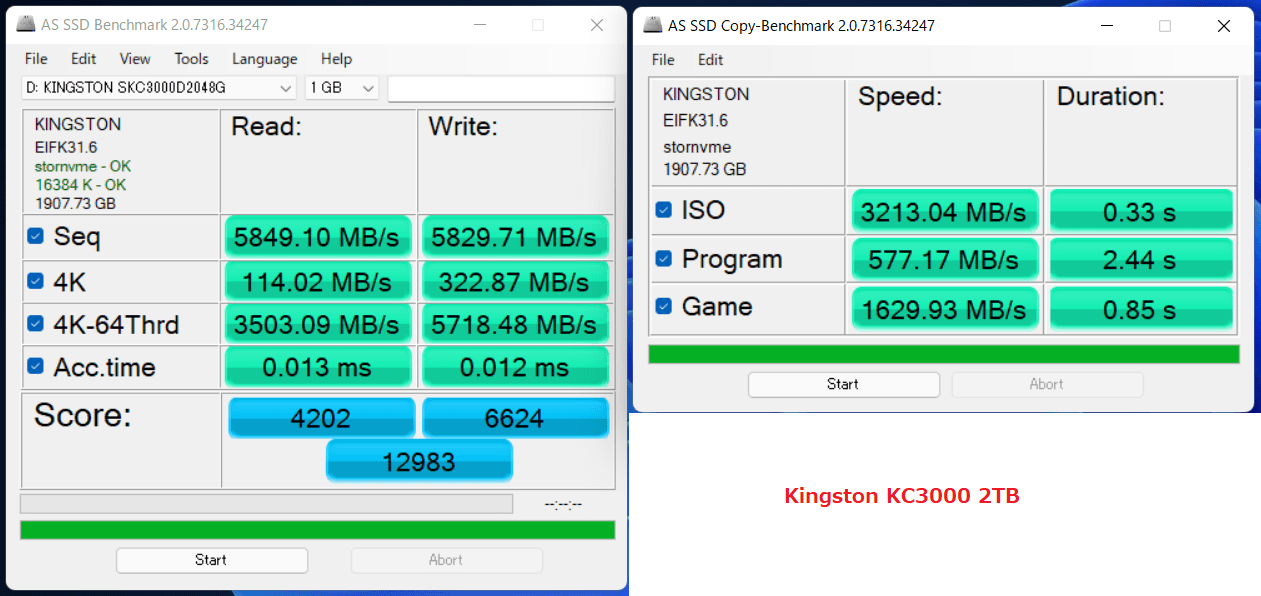
Task: Open the Edit menu in AS SSD Benchmark window
Action: [84, 59]
